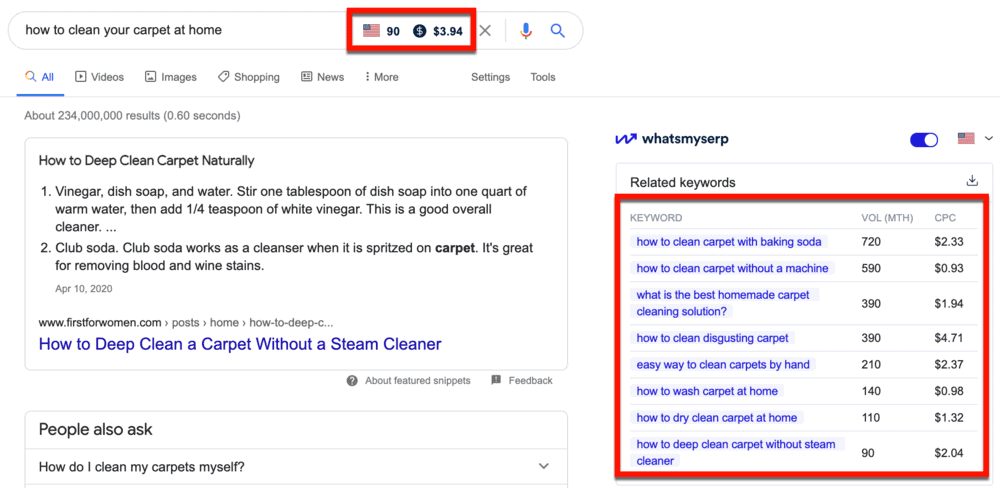Viewport: 1000px width, 488px height.
Task: Click the "Apr 10, 2020" date text
Action: click(x=84, y=288)
